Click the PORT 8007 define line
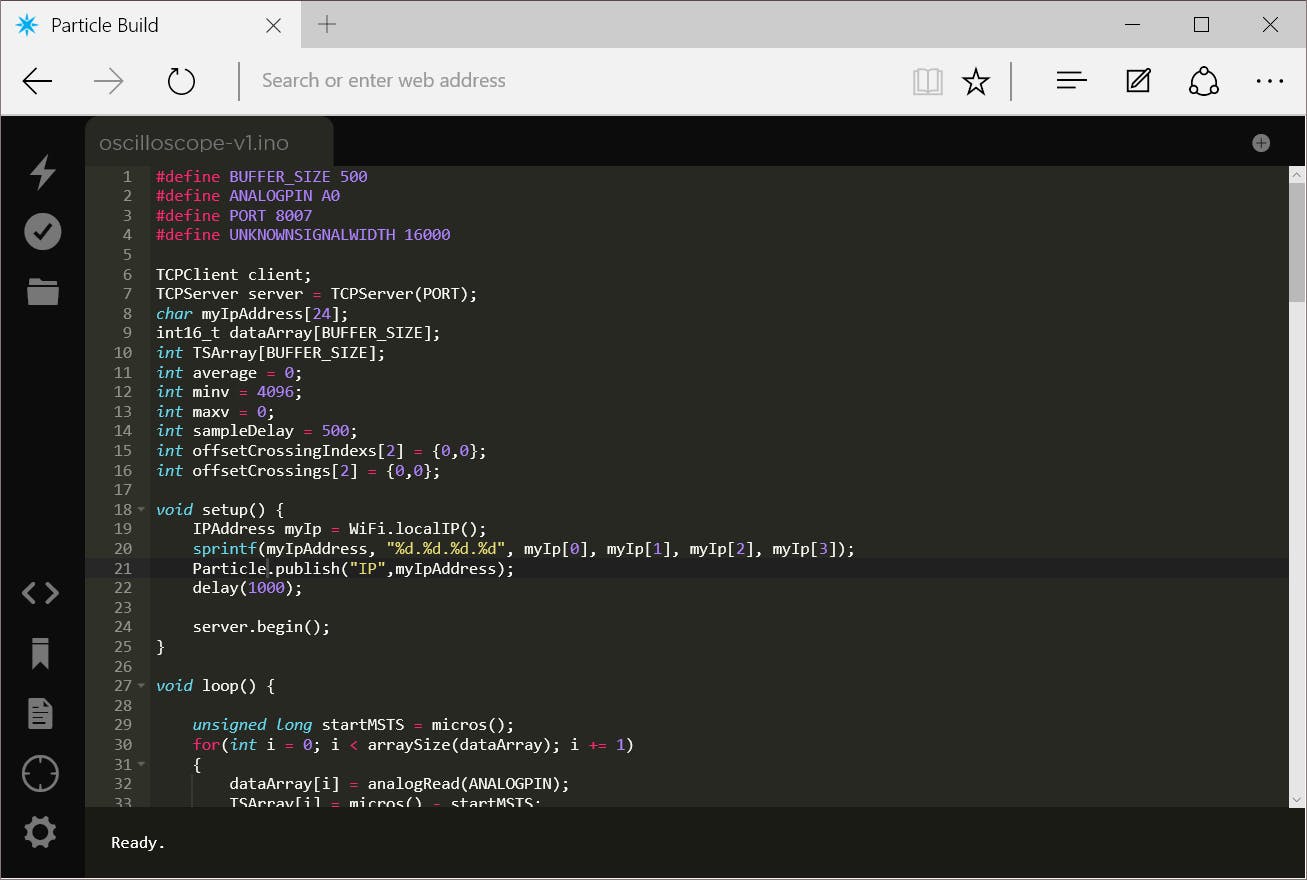This screenshot has width=1307, height=880. click(x=234, y=216)
